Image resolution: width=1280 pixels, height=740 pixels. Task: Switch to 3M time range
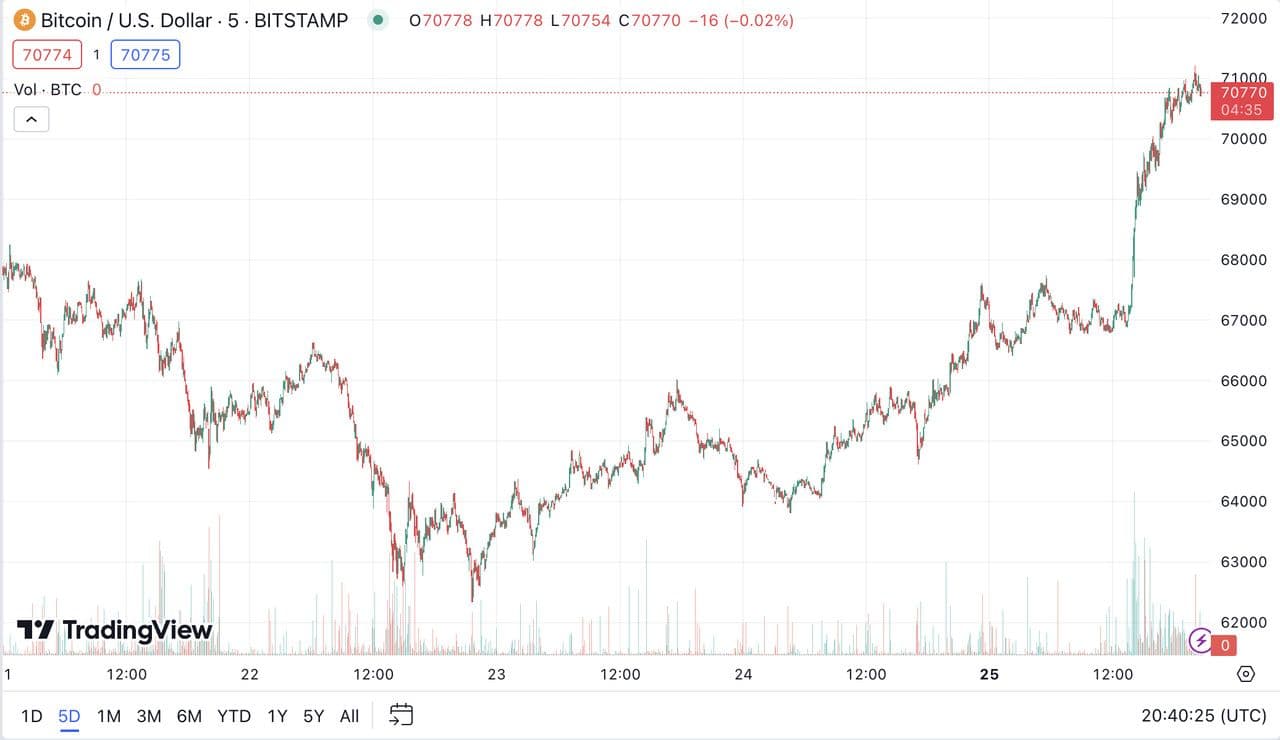[149, 716]
